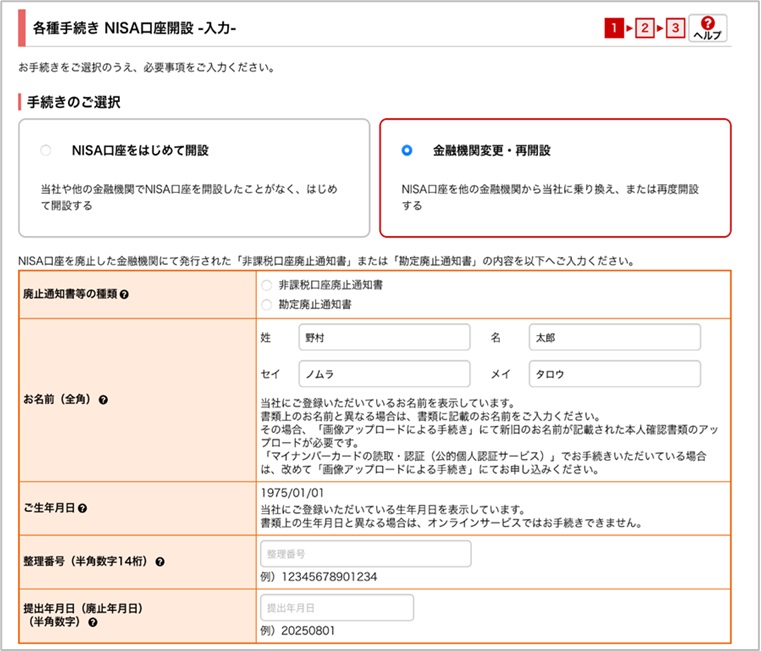Focus the 提出年月日 input field
This screenshot has width=761, height=651.
click(x=336, y=608)
